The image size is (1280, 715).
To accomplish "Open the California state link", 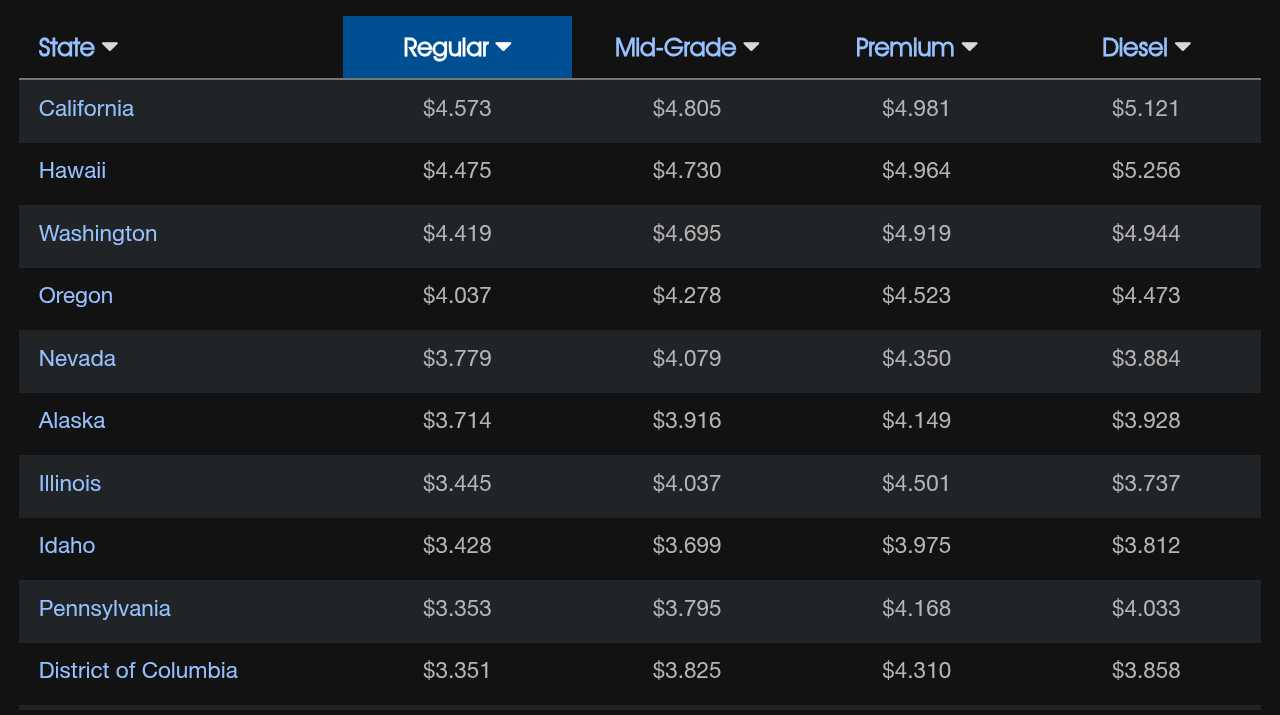I will coord(86,108).
